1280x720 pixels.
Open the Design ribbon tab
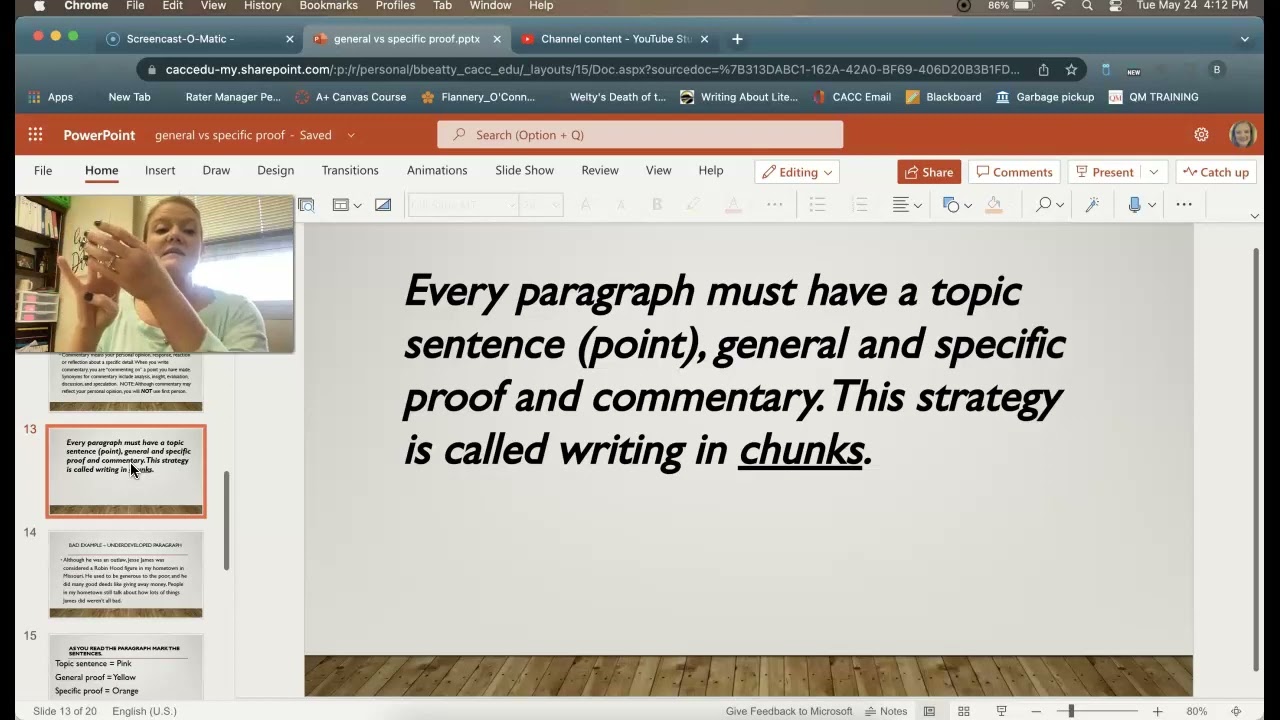[x=275, y=170]
